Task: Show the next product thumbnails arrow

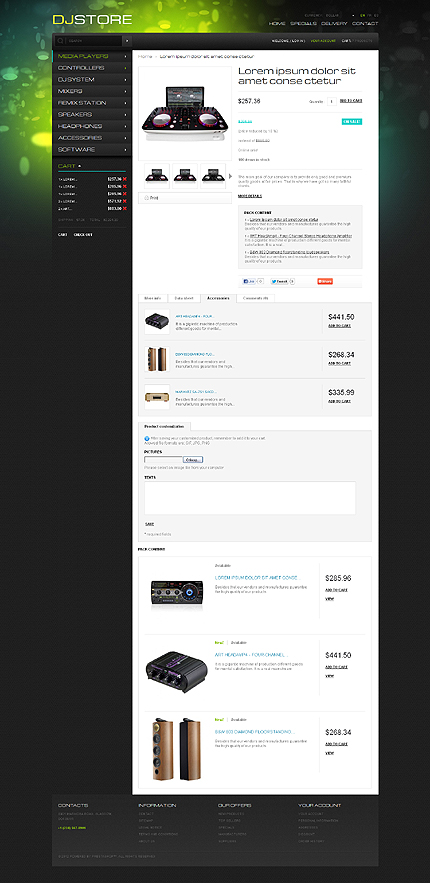Action: click(229, 176)
